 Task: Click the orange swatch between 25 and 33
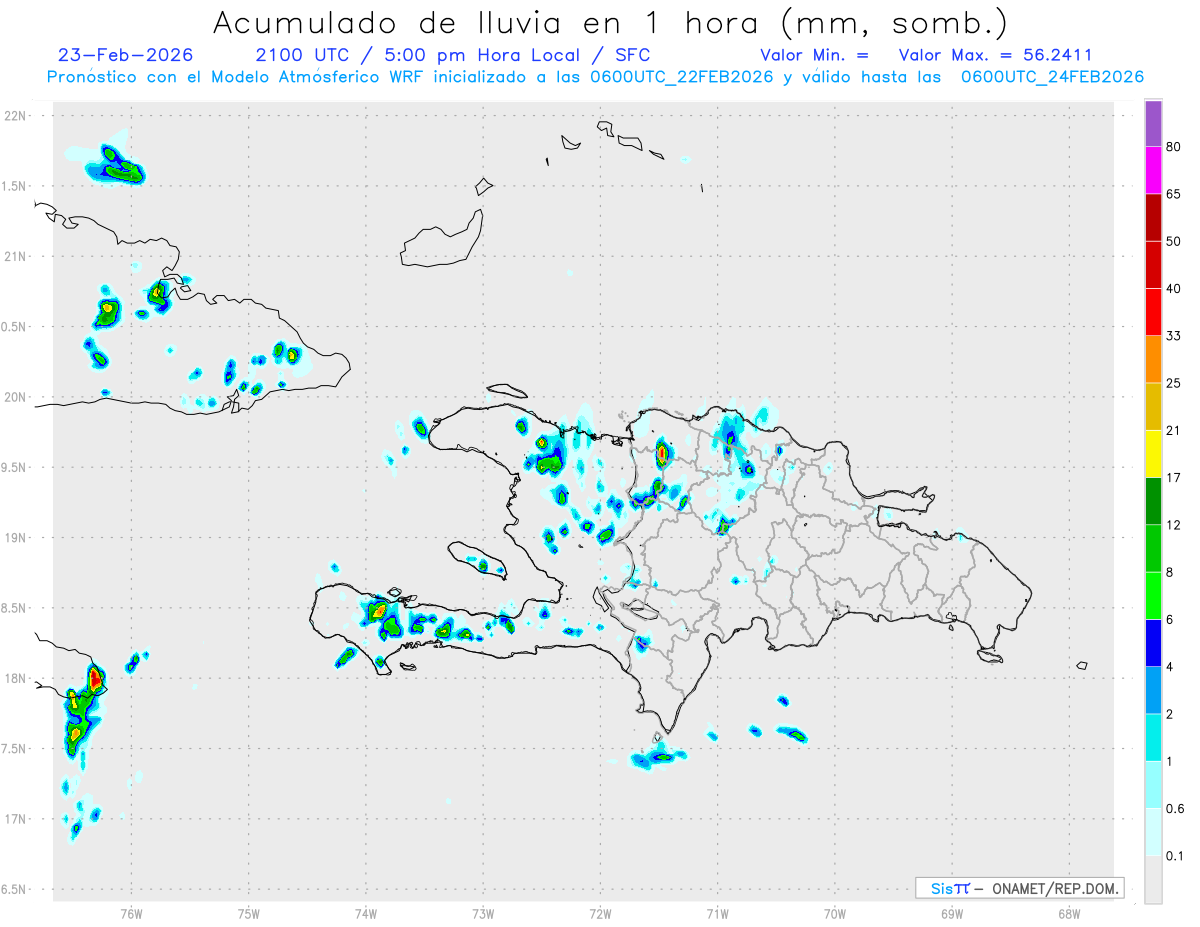1153,359
